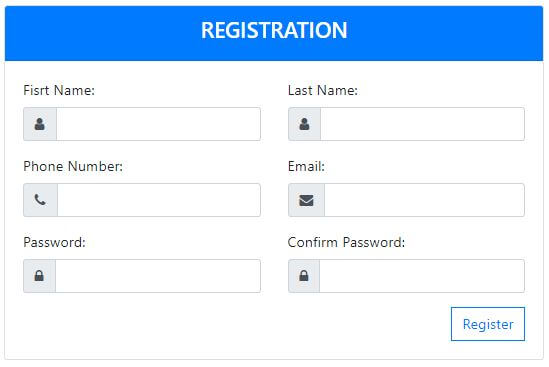Click the "Phone Number:" label

(x=73, y=166)
